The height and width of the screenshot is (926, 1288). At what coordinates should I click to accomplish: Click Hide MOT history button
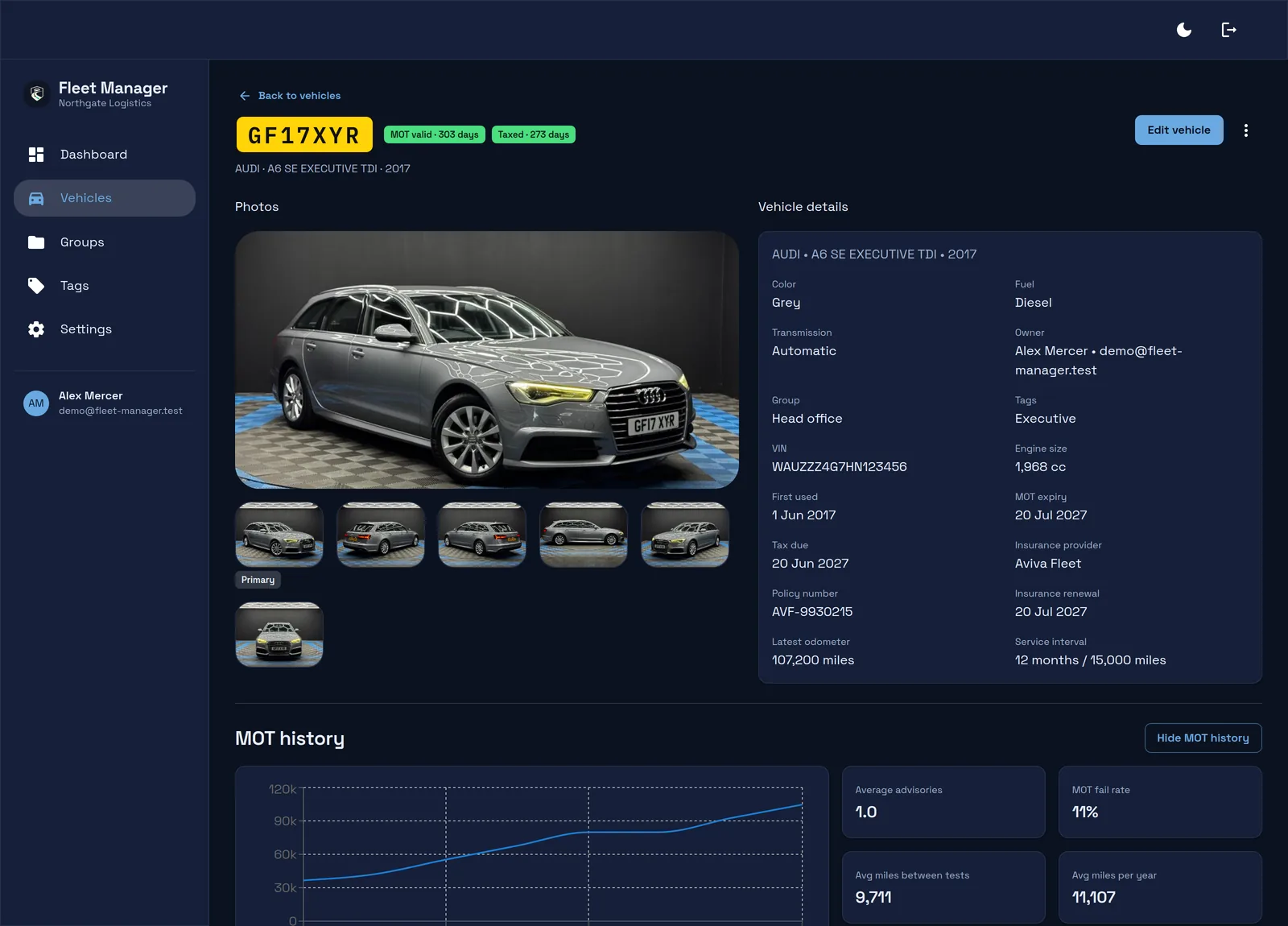coord(1203,738)
